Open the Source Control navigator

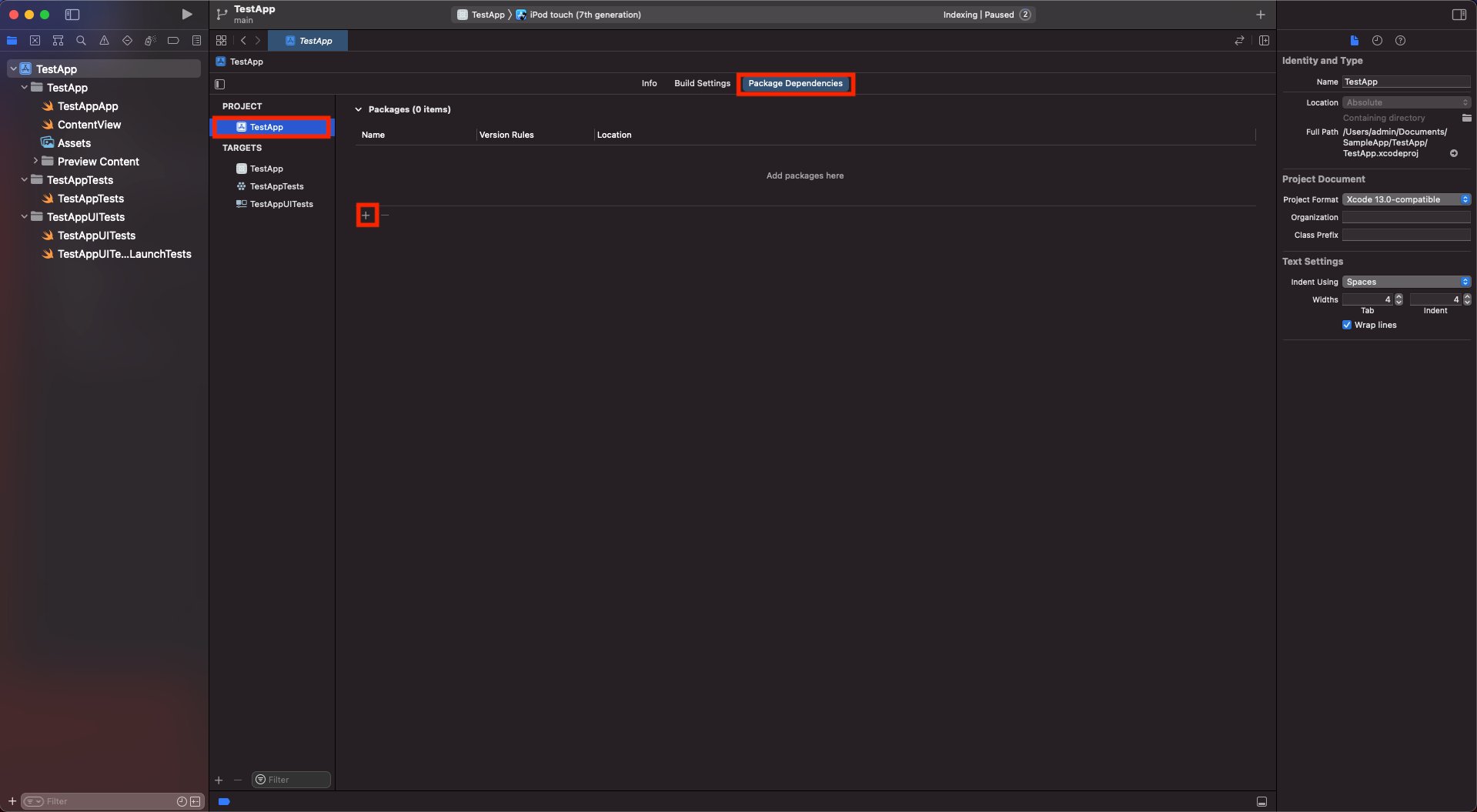coord(35,41)
